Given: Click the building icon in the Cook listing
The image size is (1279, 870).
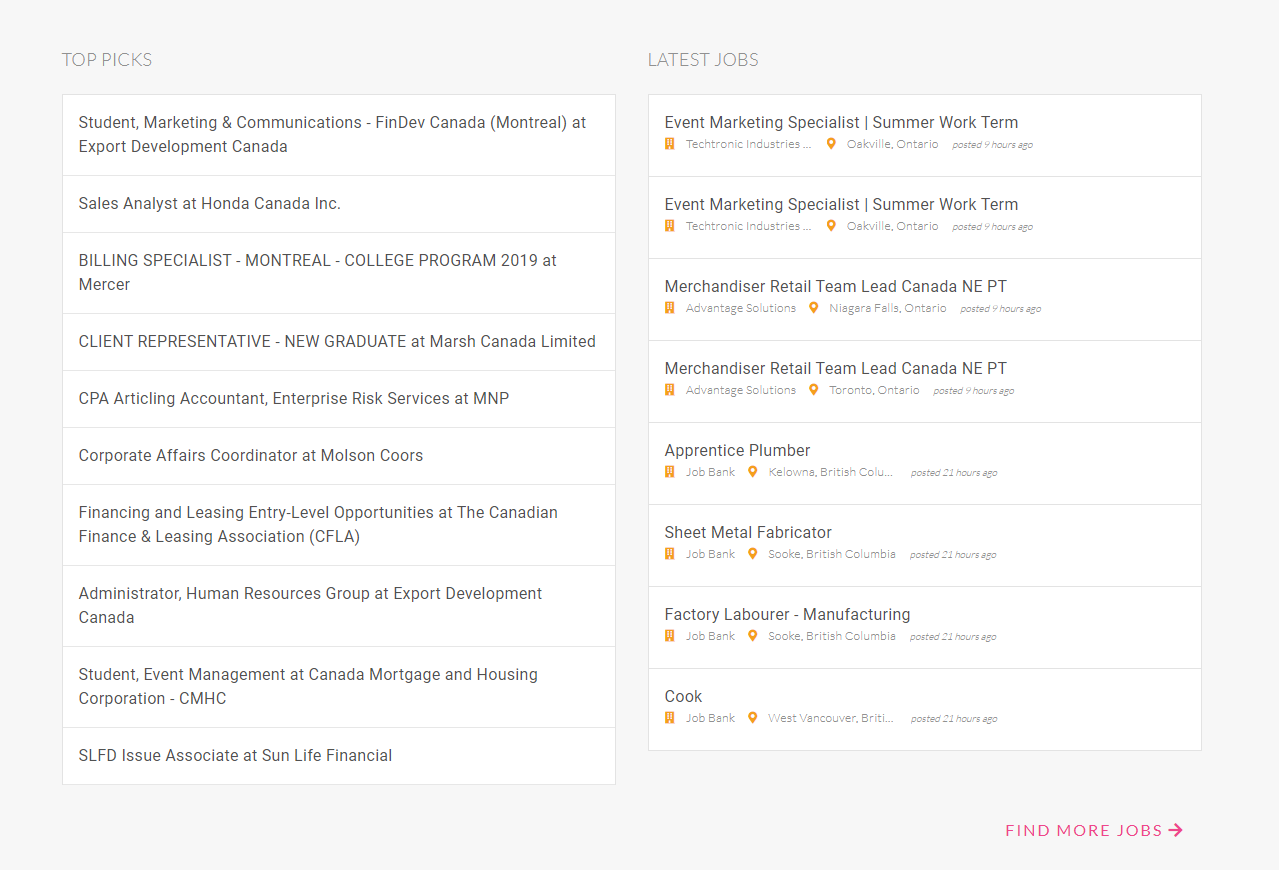Looking at the screenshot, I should (670, 718).
